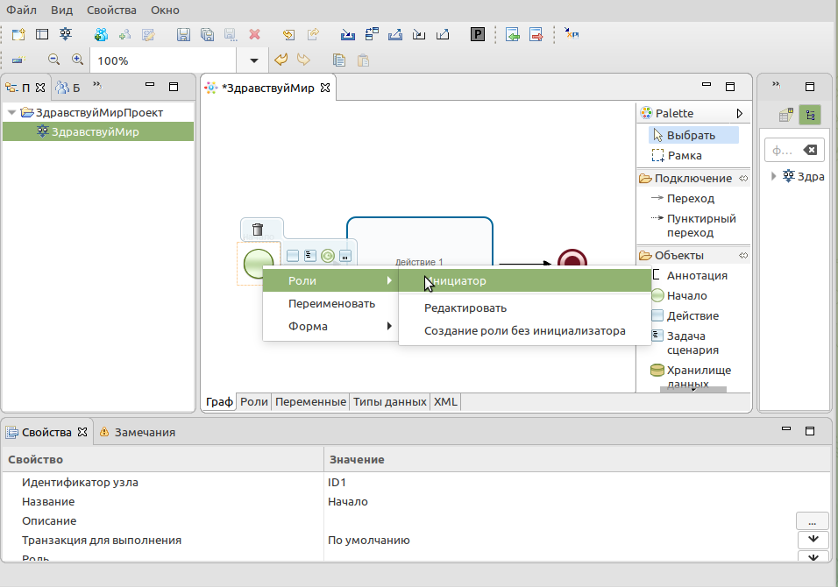Select the Действие palette object

685,316
